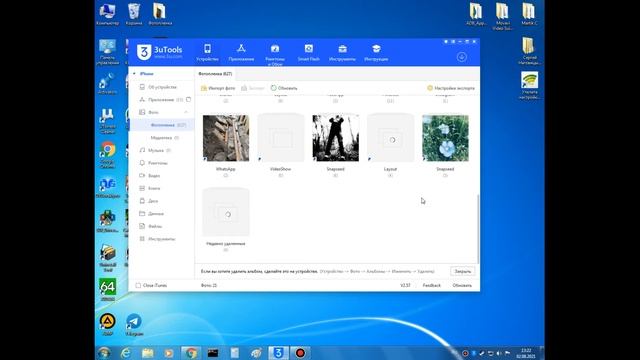The height and width of the screenshot is (360, 640).
Task: Open Инструкции in top navigation
Action: click(x=376, y=53)
